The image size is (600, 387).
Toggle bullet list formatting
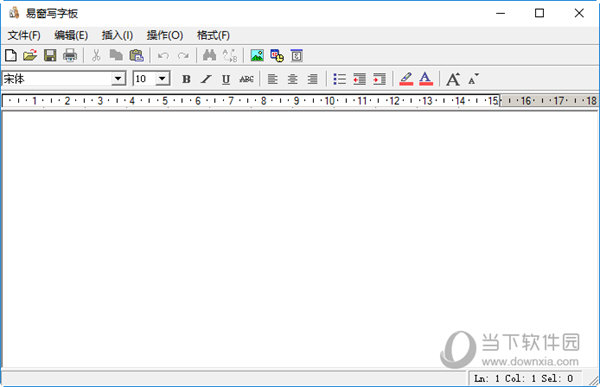coord(339,79)
